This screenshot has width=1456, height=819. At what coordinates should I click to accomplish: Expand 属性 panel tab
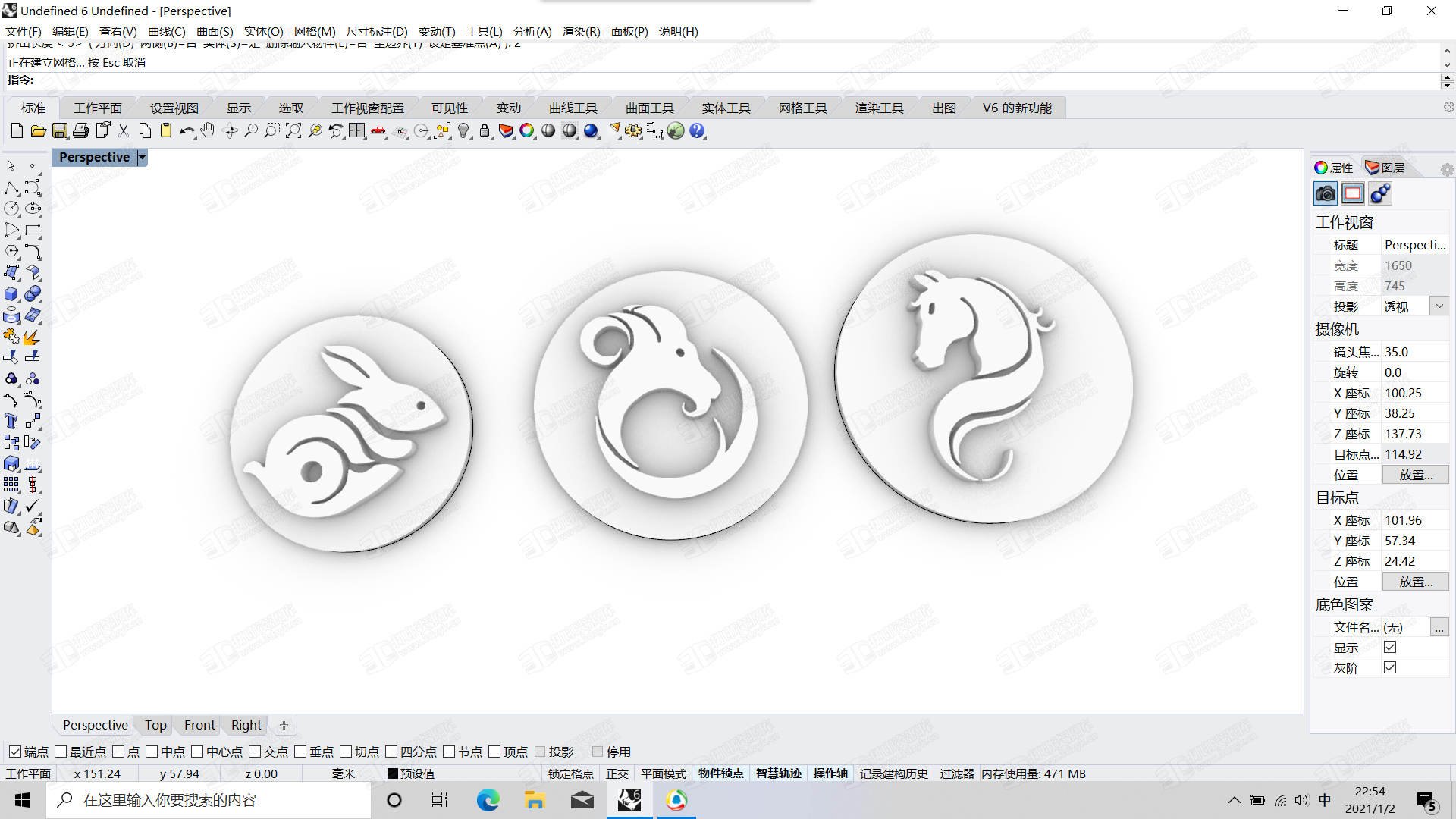(1340, 167)
